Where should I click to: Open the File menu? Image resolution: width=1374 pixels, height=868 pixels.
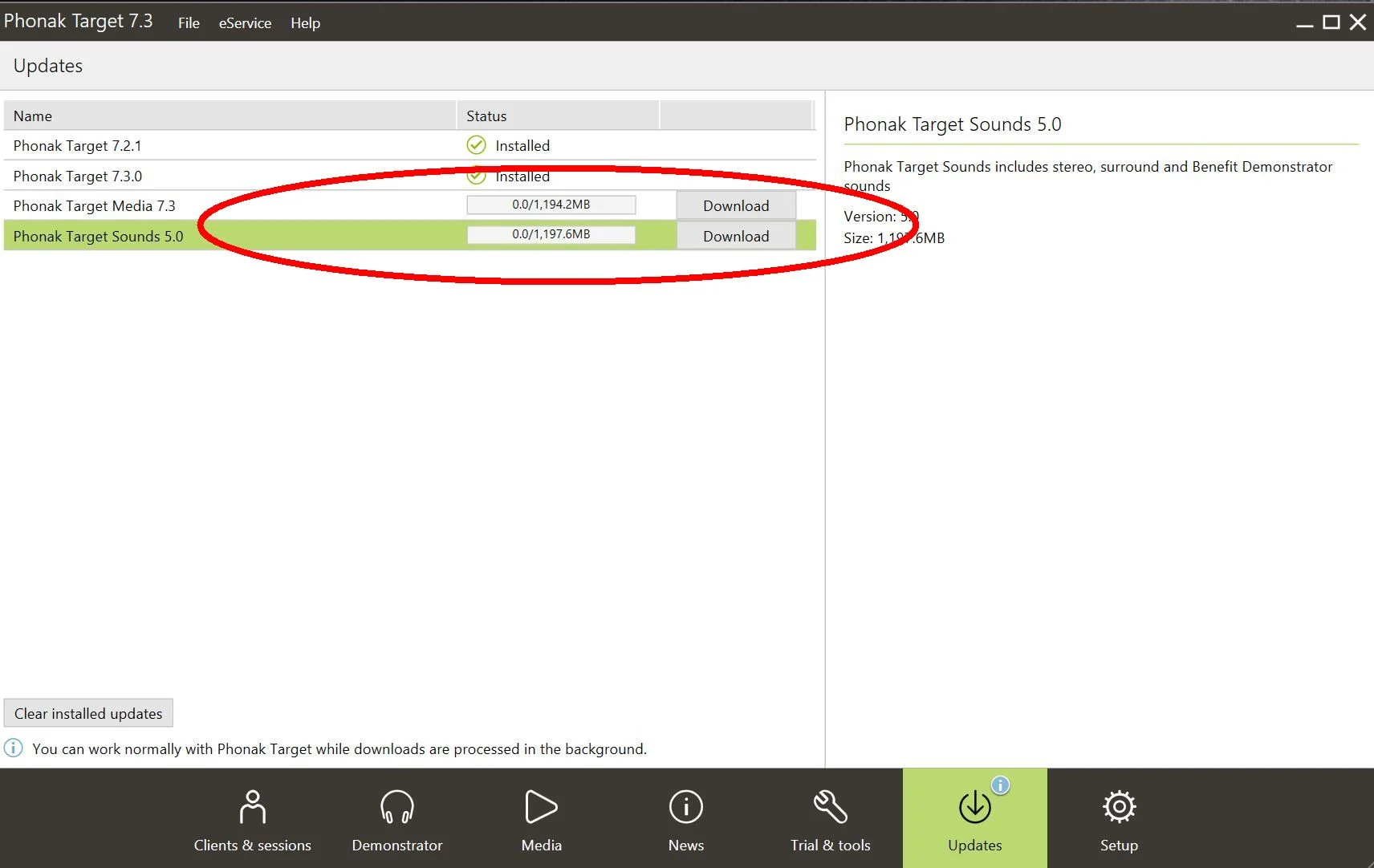(189, 22)
